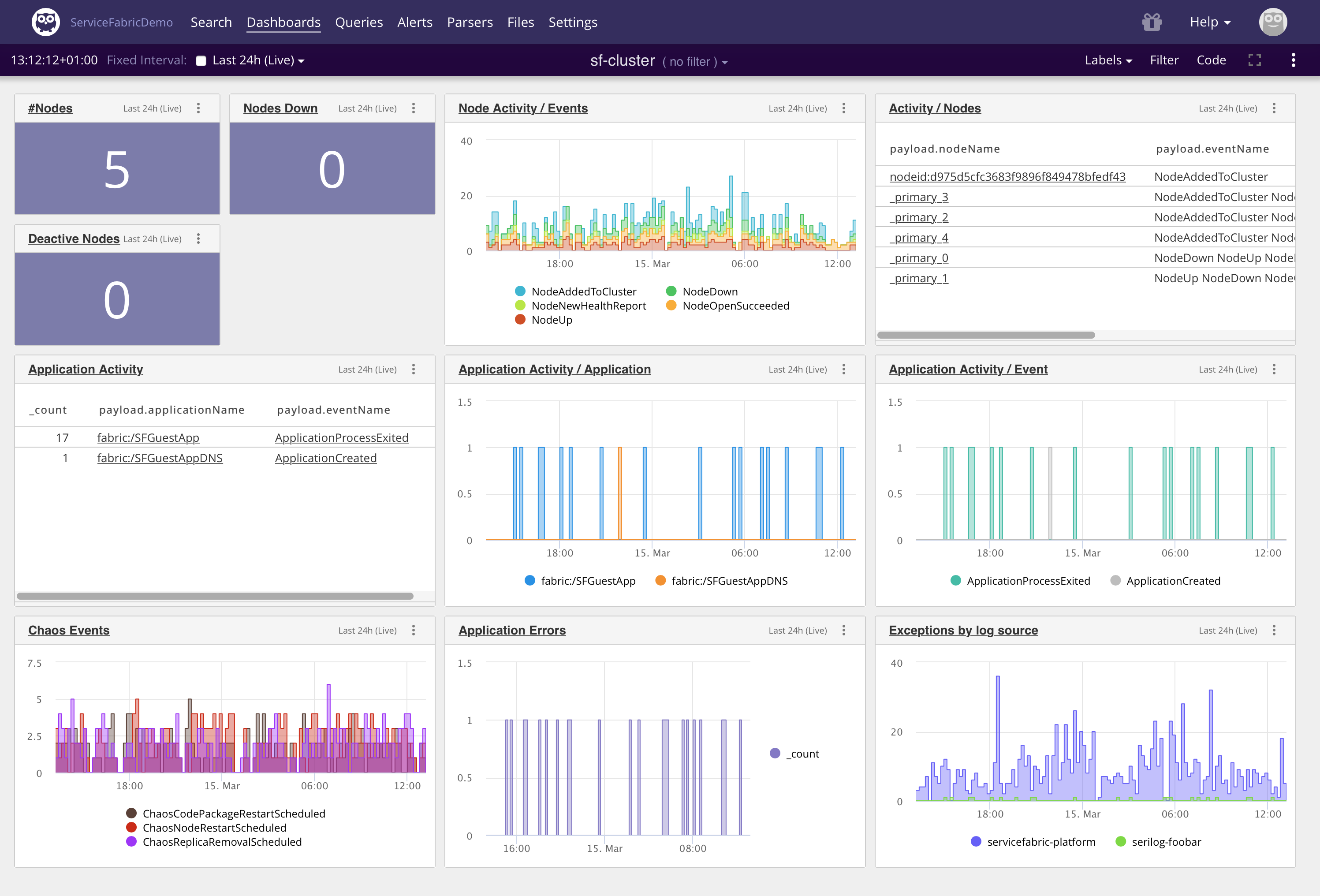
Task: Click the user avatar icon
Action: (1272, 22)
